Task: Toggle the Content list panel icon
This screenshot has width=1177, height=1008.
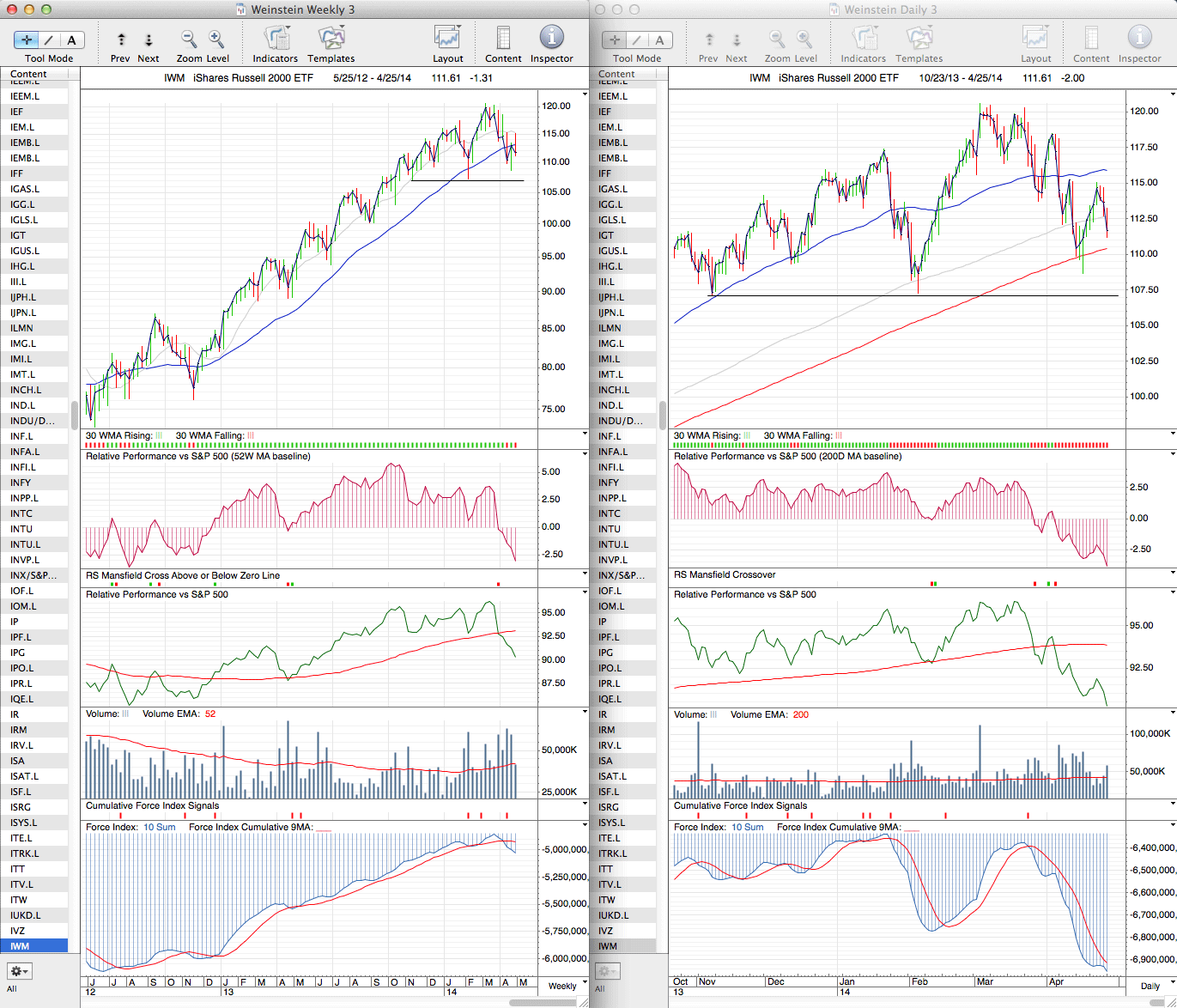Action: [503, 39]
